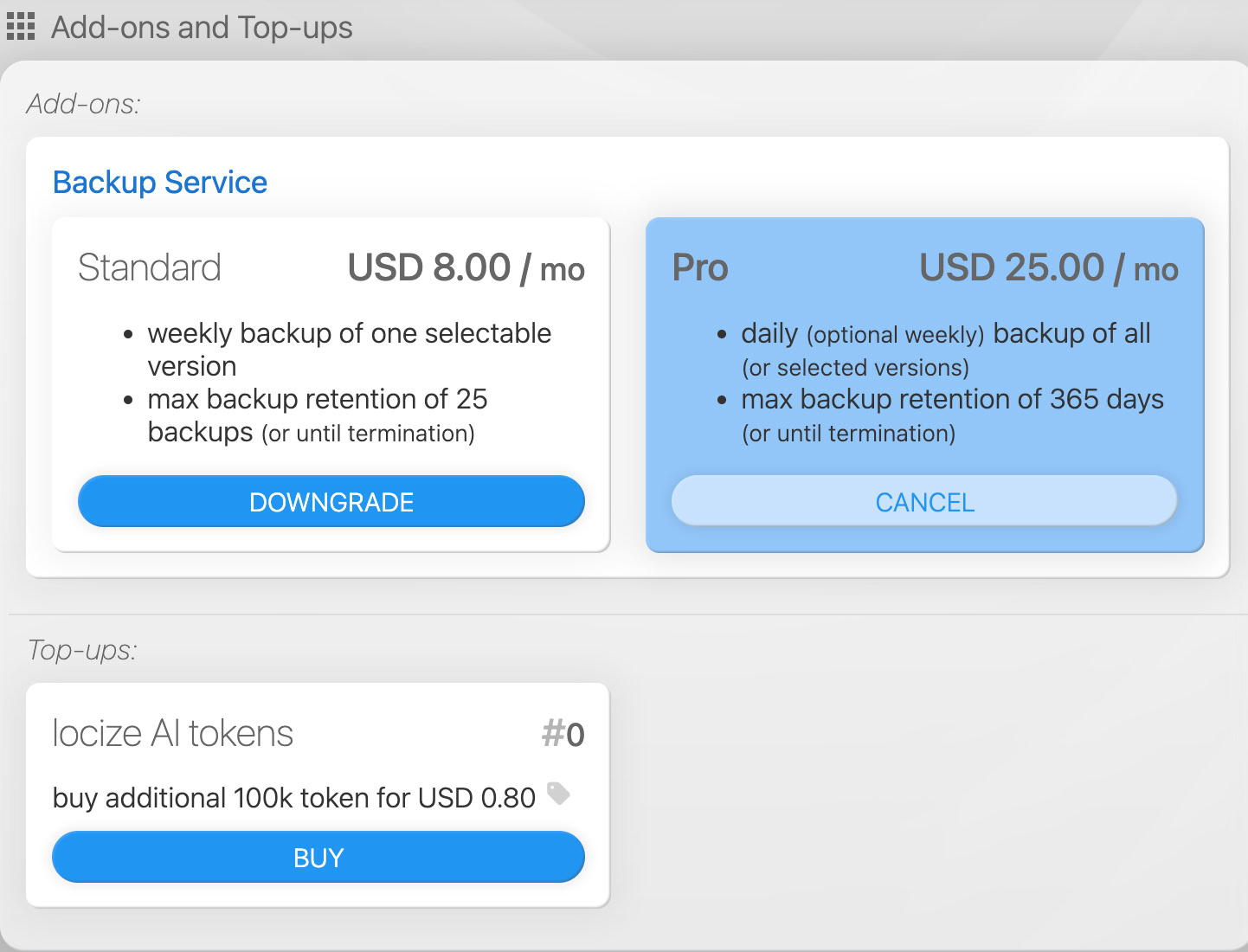Select the Standard plan heading
The width and height of the screenshot is (1248, 952).
pyautogui.click(x=150, y=267)
